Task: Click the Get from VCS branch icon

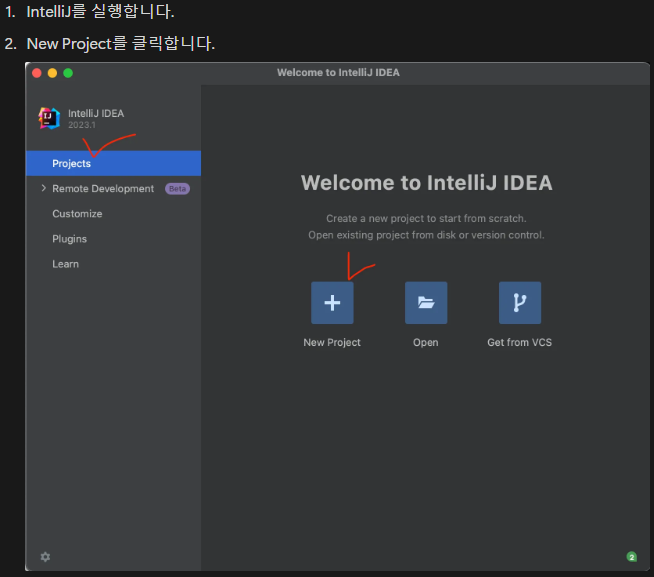Action: click(520, 302)
